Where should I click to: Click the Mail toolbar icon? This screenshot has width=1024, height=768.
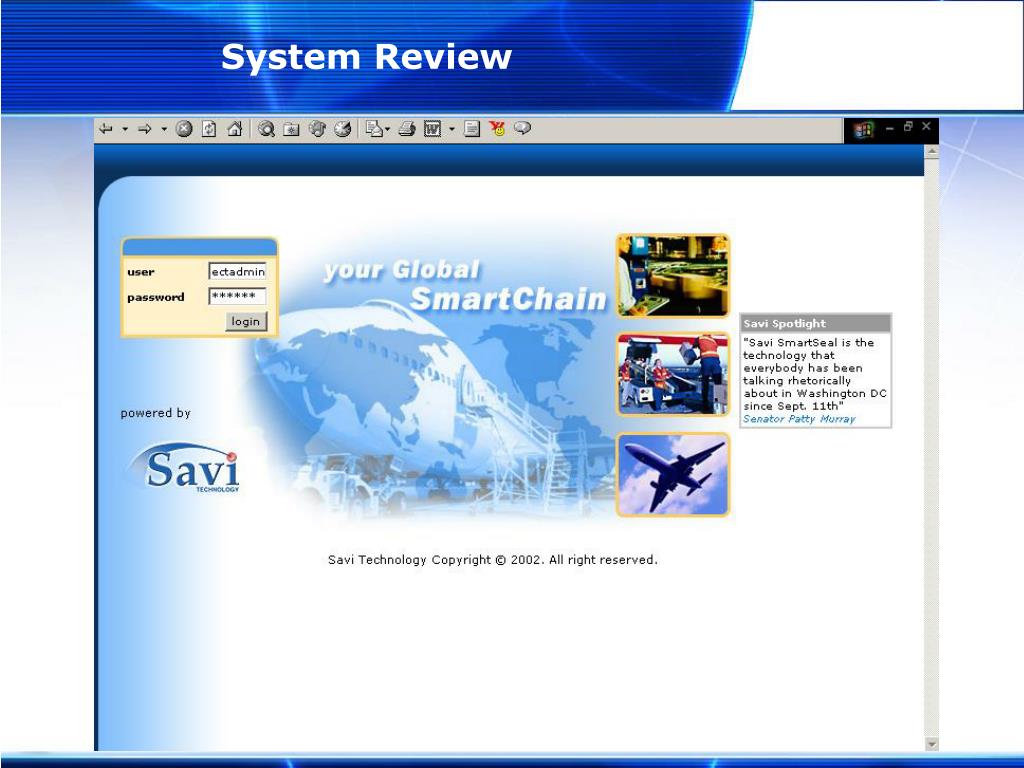374,129
